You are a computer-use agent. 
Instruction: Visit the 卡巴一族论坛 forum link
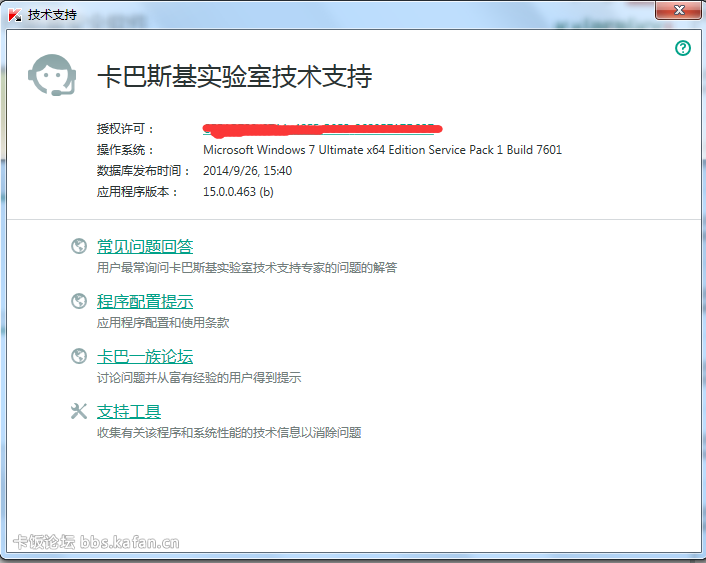pos(145,357)
